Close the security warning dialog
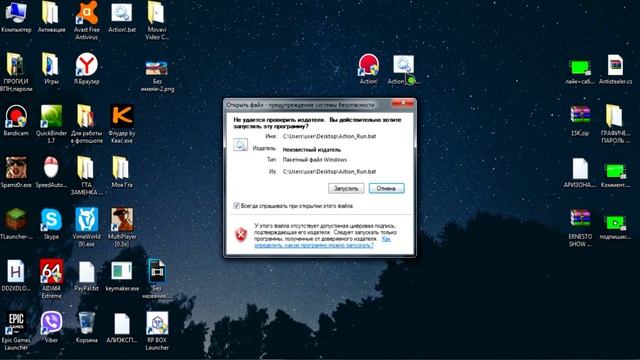Viewport: 640px width, 360px height. (x=402, y=103)
